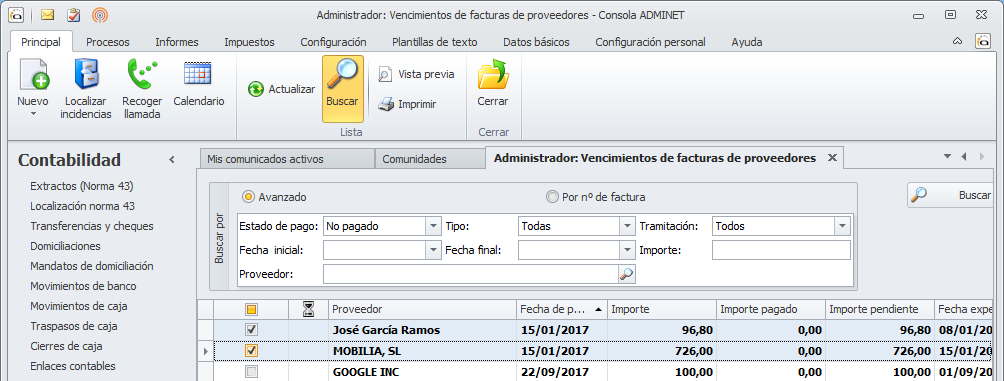
Task: Open the Tipo dropdown
Action: (x=627, y=226)
